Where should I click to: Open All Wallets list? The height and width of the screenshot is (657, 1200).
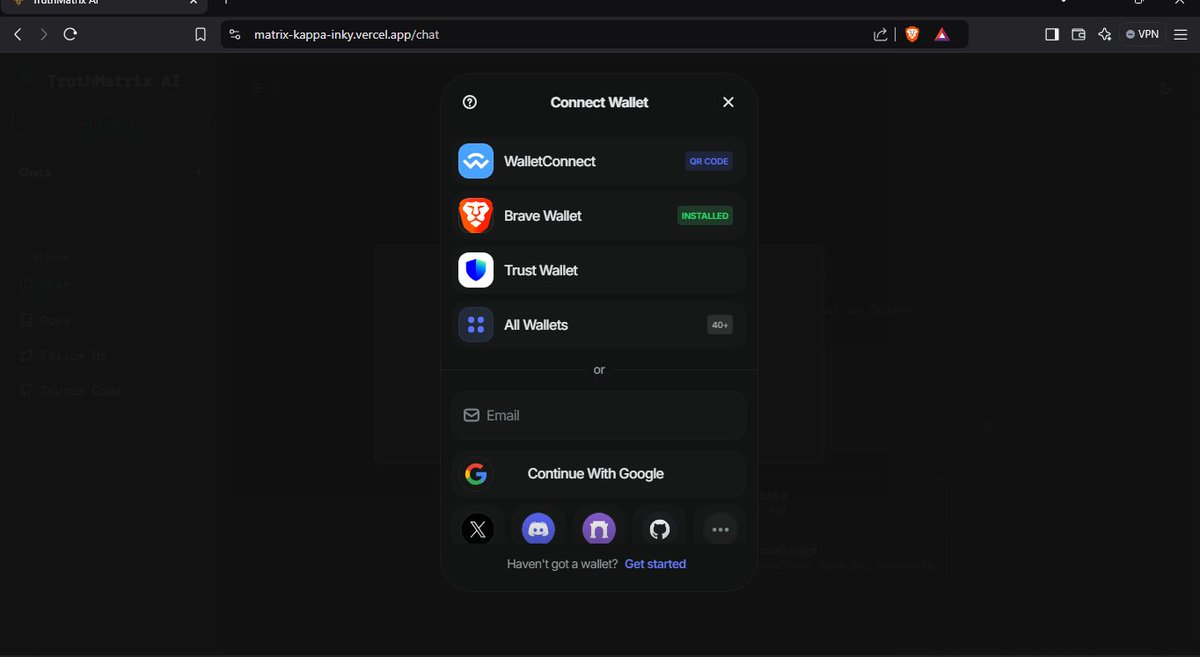point(599,325)
